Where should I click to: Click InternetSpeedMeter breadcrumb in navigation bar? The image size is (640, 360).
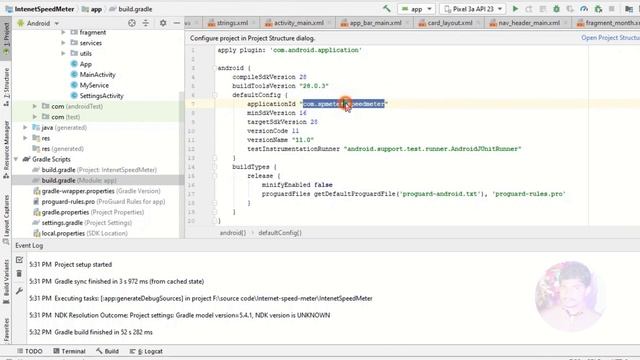[40, 9]
